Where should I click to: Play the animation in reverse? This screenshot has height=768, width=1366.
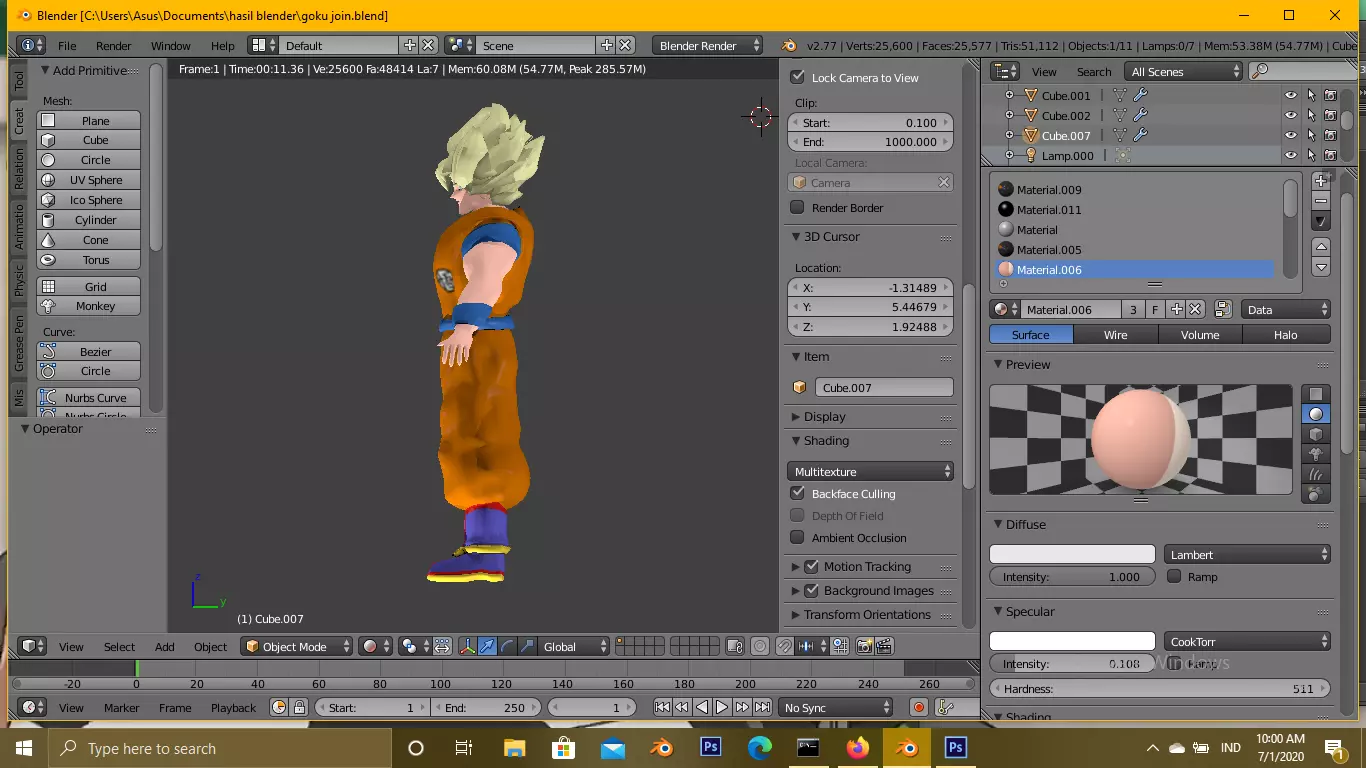702,707
